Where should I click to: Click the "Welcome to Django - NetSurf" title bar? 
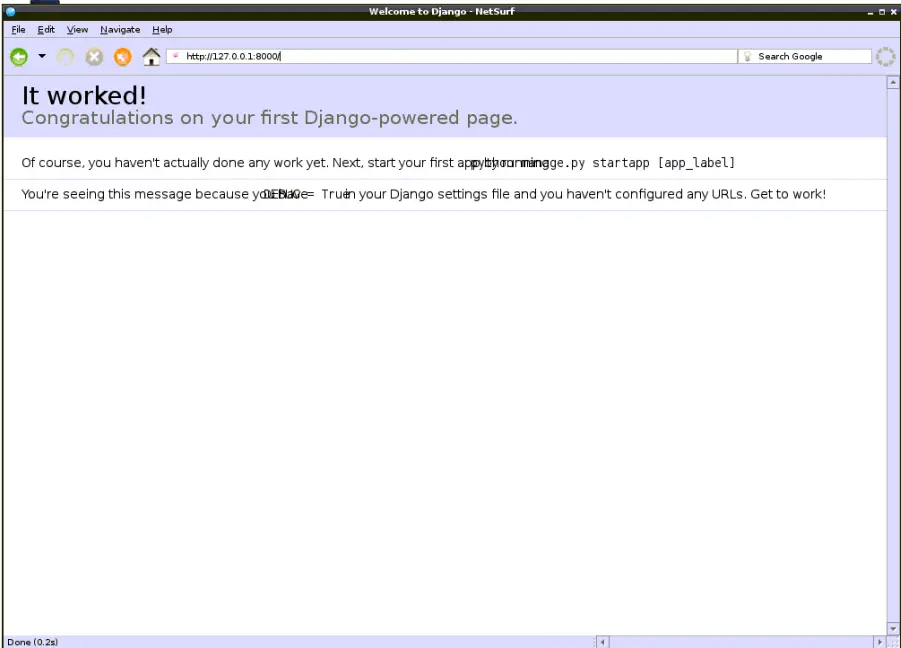tap(441, 11)
